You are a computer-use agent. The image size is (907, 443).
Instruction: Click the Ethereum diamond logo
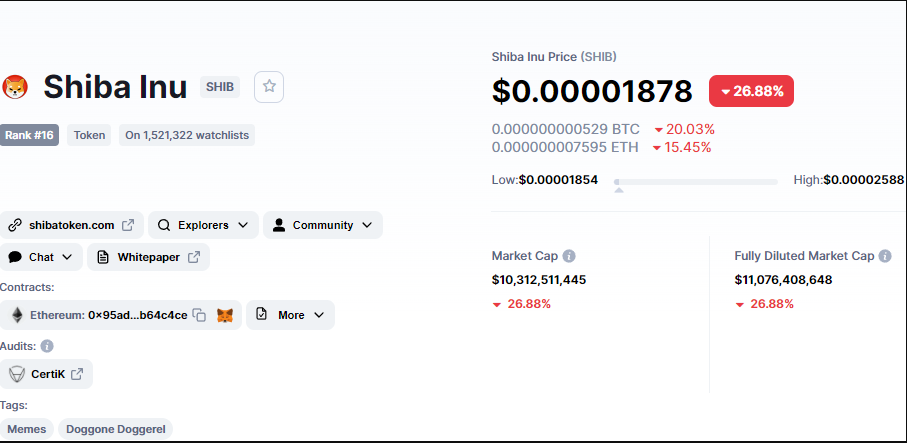coord(17,315)
